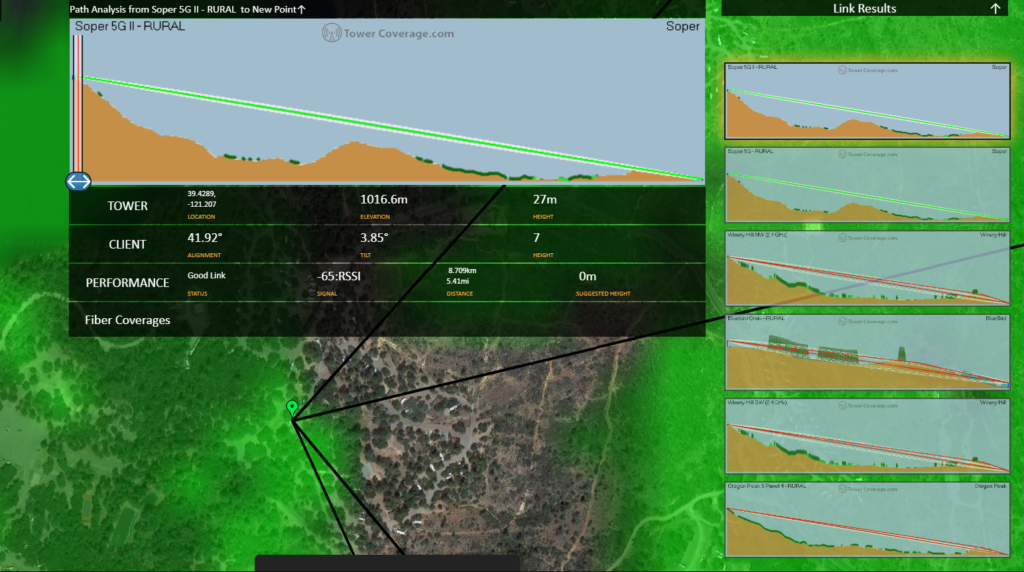Collapse the Path Analysis panel using its up arrow
This screenshot has height=572, width=1024.
tap(302, 9)
